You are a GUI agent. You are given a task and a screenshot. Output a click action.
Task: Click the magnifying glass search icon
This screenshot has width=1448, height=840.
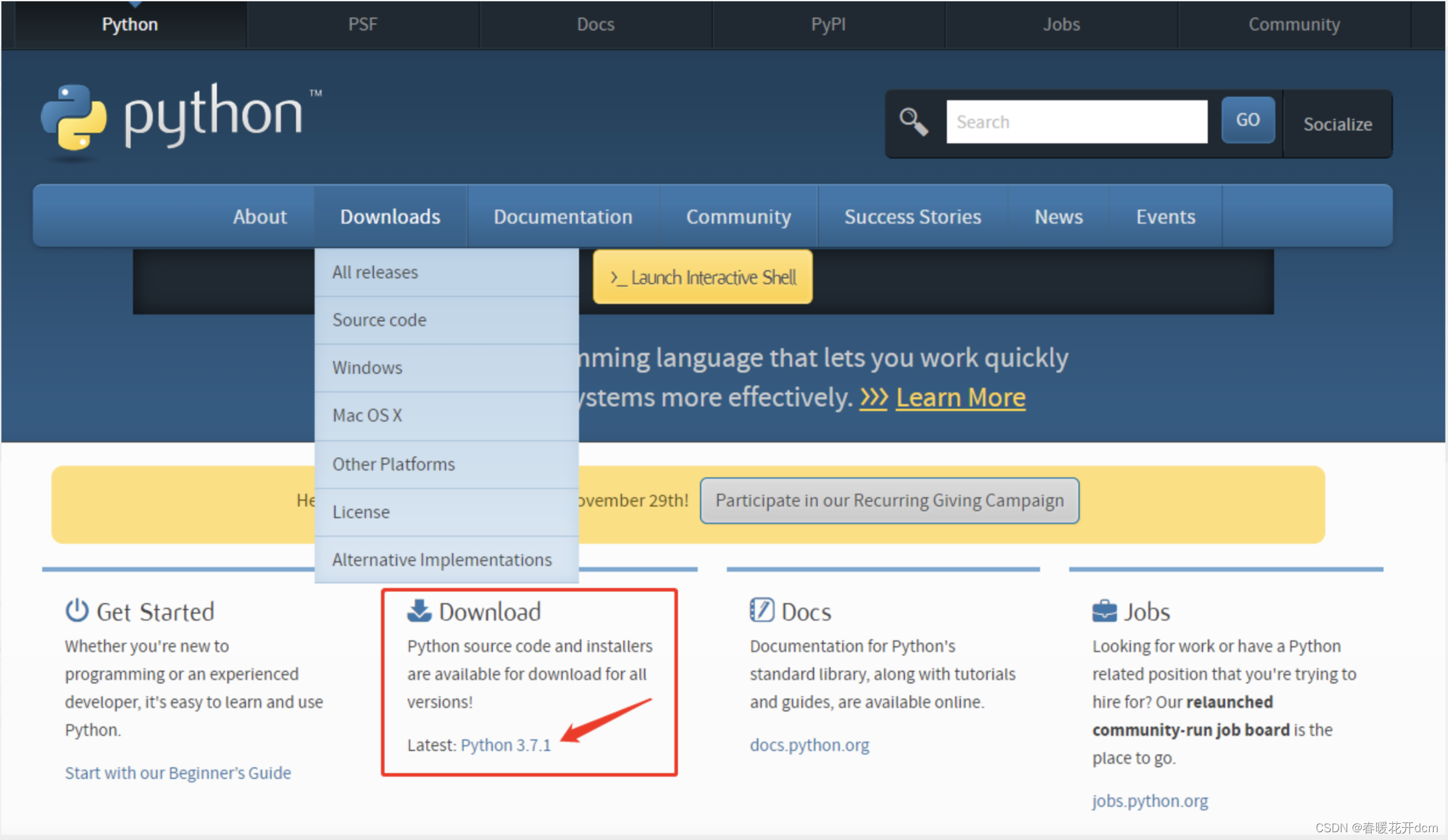point(913,122)
